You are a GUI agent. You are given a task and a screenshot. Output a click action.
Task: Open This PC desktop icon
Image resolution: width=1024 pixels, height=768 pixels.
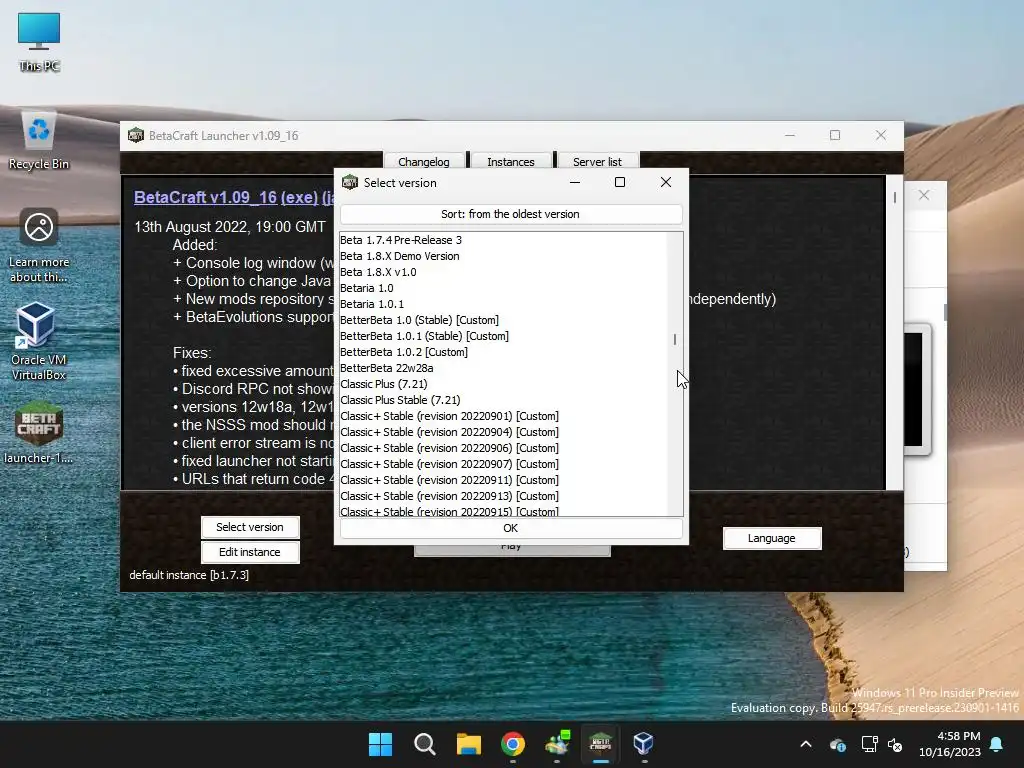pyautogui.click(x=39, y=41)
